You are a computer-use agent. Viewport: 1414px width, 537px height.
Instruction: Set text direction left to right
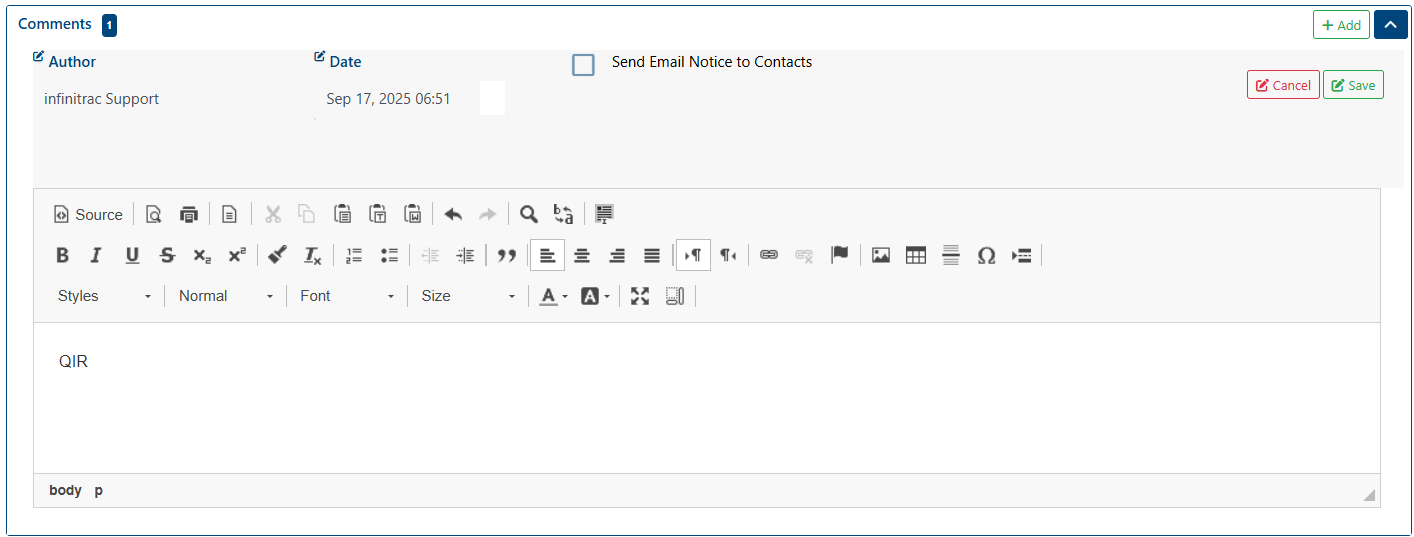[x=693, y=255]
